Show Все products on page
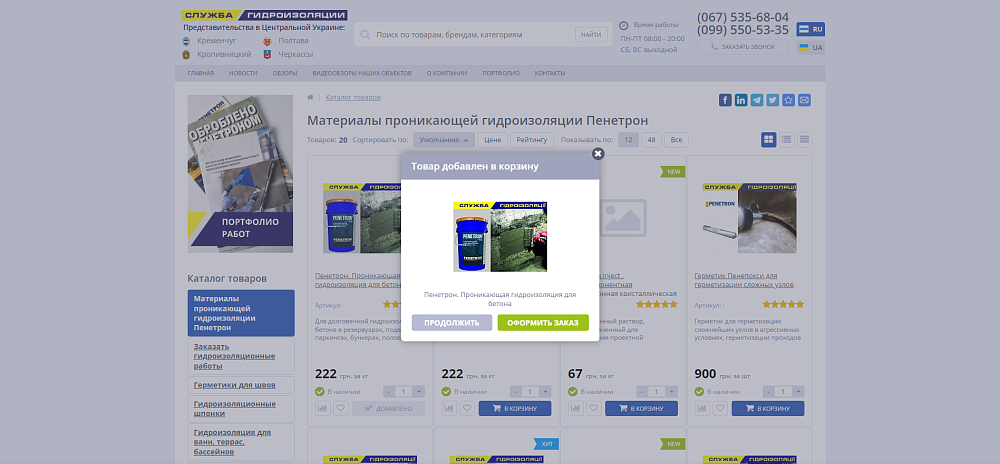 [676, 140]
